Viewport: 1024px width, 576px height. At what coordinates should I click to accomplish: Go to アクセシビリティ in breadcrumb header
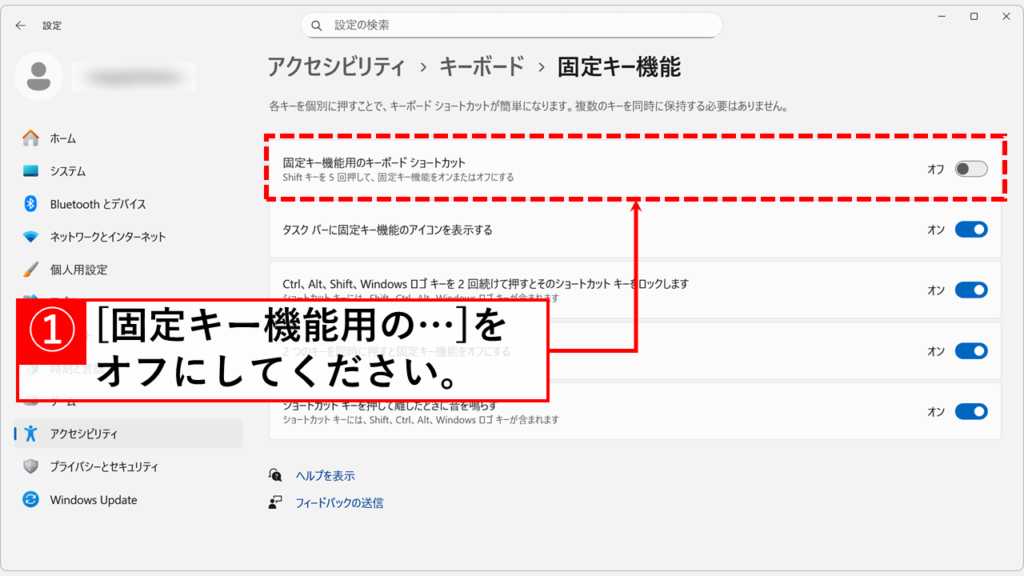(335, 67)
